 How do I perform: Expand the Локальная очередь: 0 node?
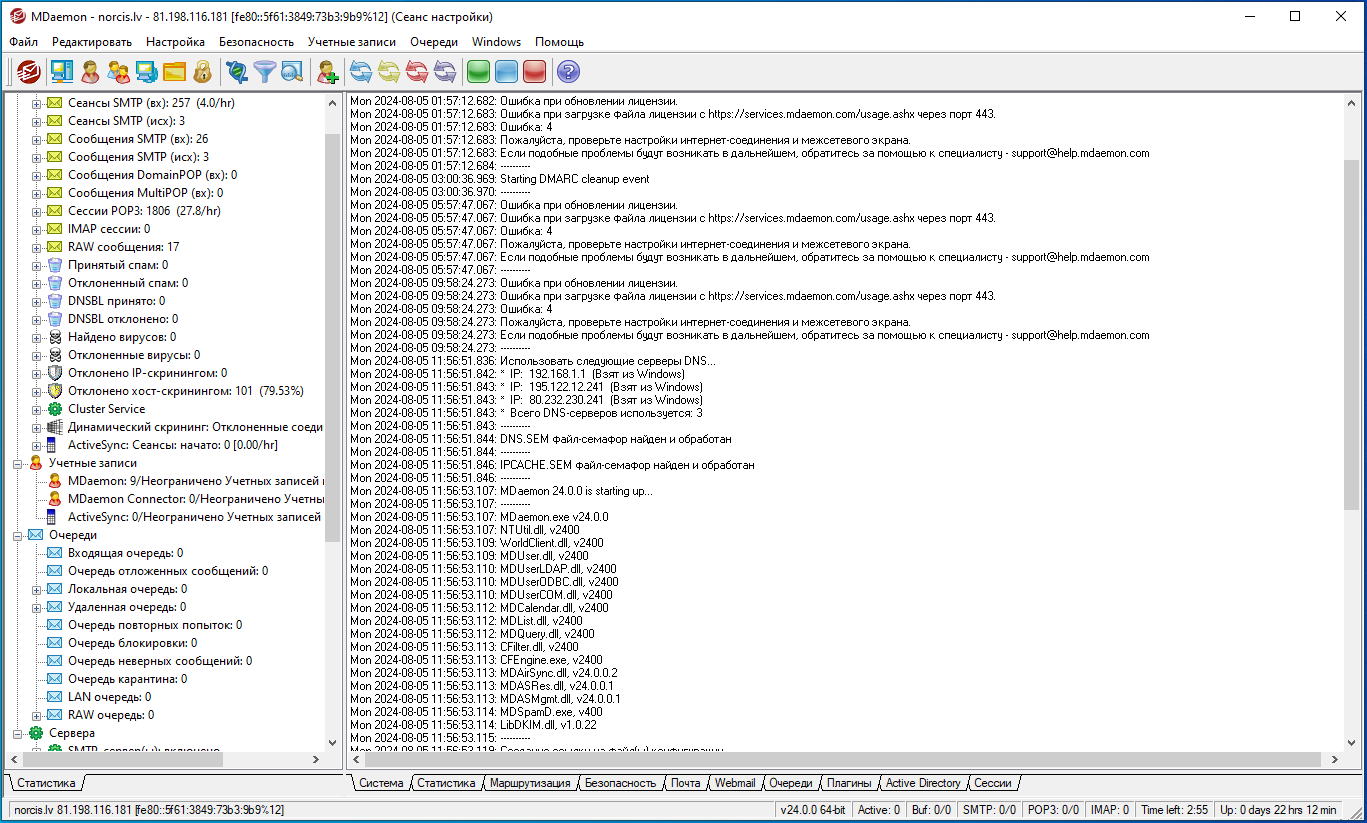coord(37,589)
